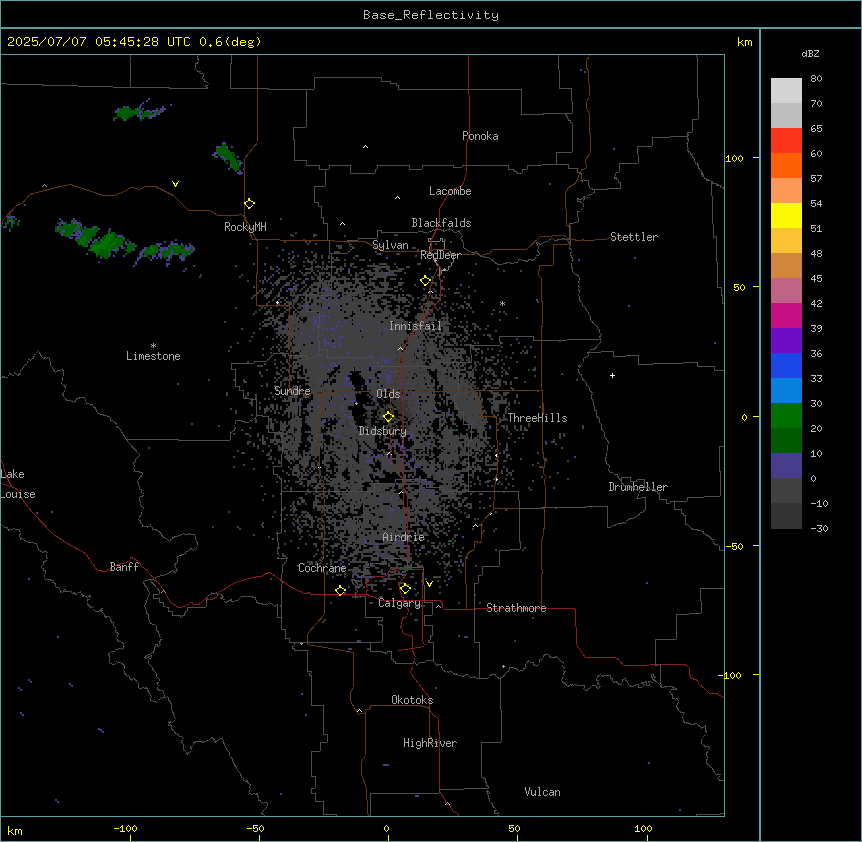Select the yellow diamond marker below Cochrane

tap(340, 590)
